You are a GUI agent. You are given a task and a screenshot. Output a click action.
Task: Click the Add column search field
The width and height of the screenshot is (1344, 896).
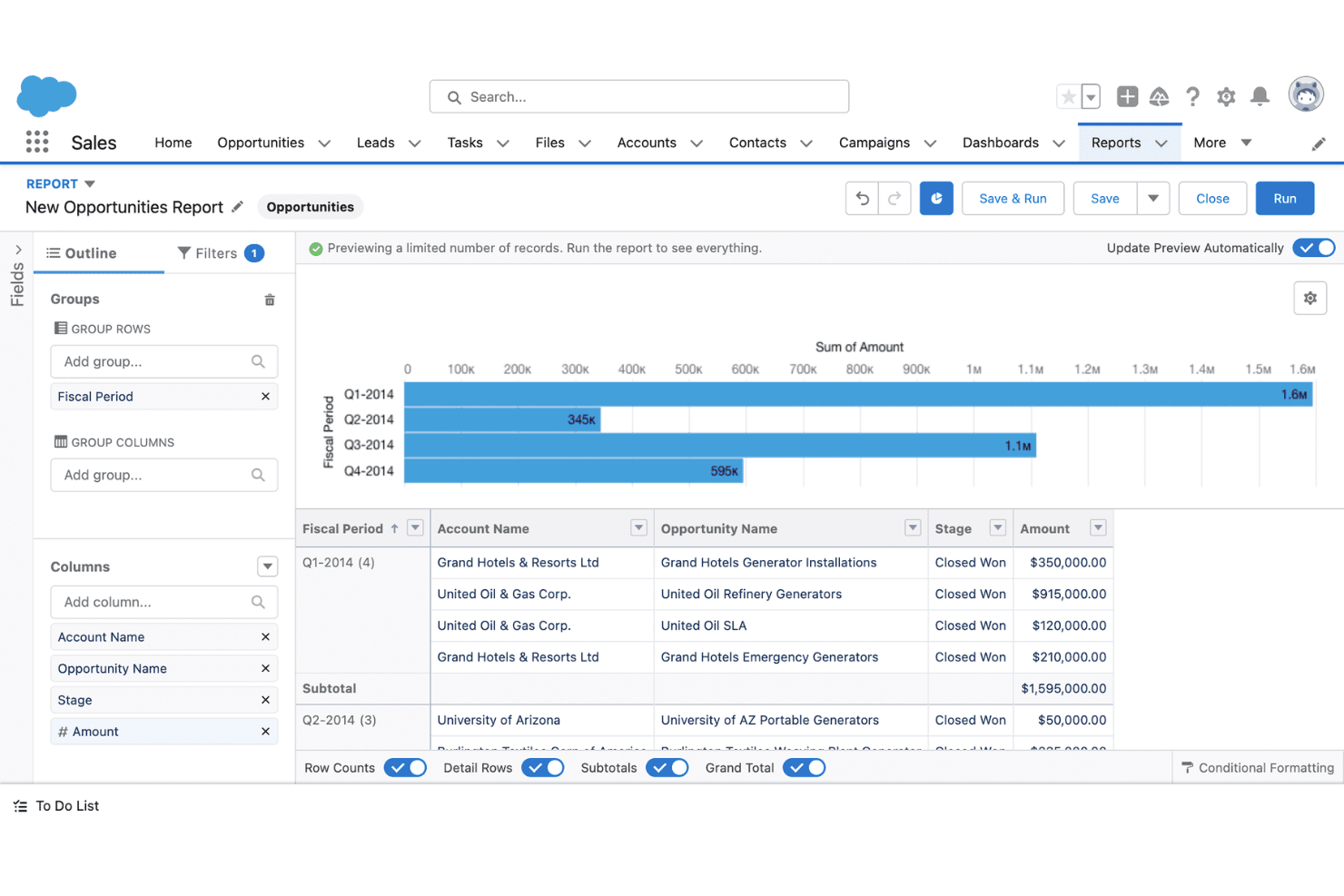click(164, 602)
